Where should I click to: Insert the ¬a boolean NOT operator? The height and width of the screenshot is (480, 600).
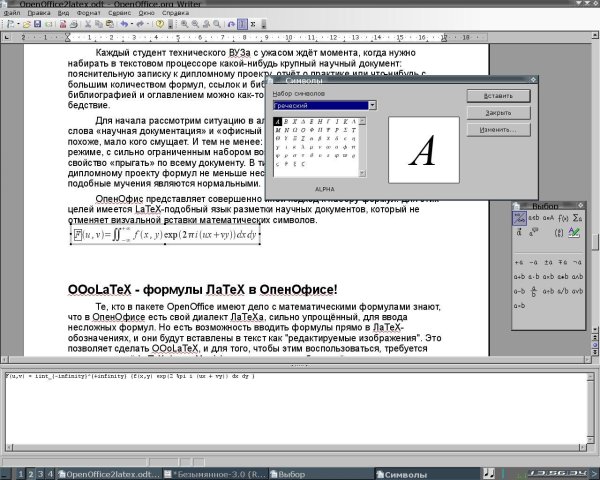click(577, 263)
